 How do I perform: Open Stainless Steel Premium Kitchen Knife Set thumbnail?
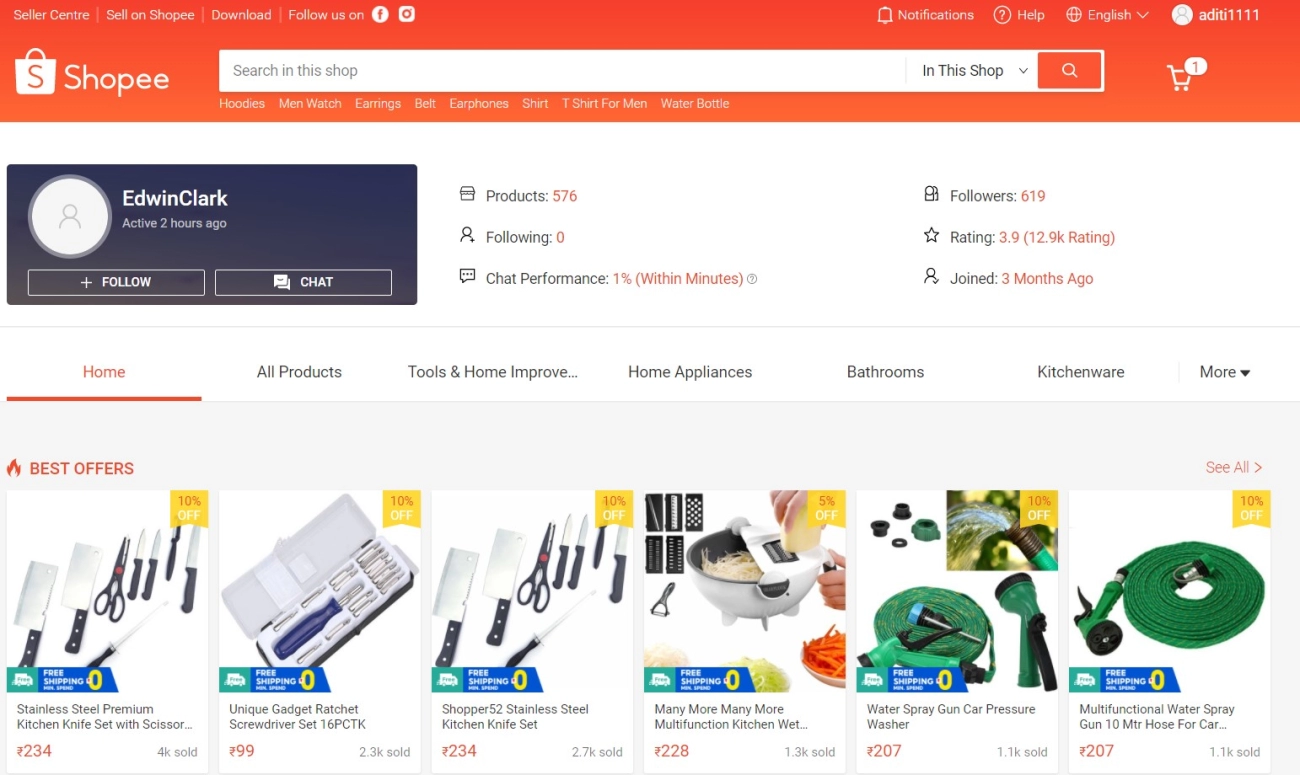pos(108,591)
